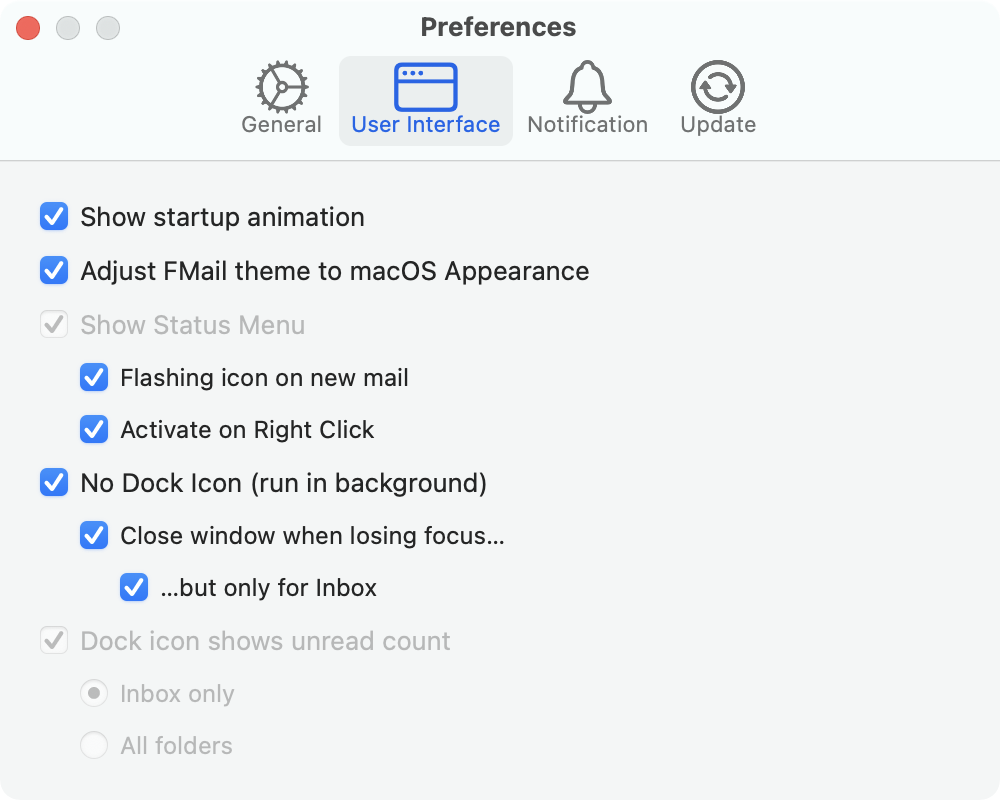Open the General gear icon tab
Viewport: 1000px width, 800px height.
point(281,87)
